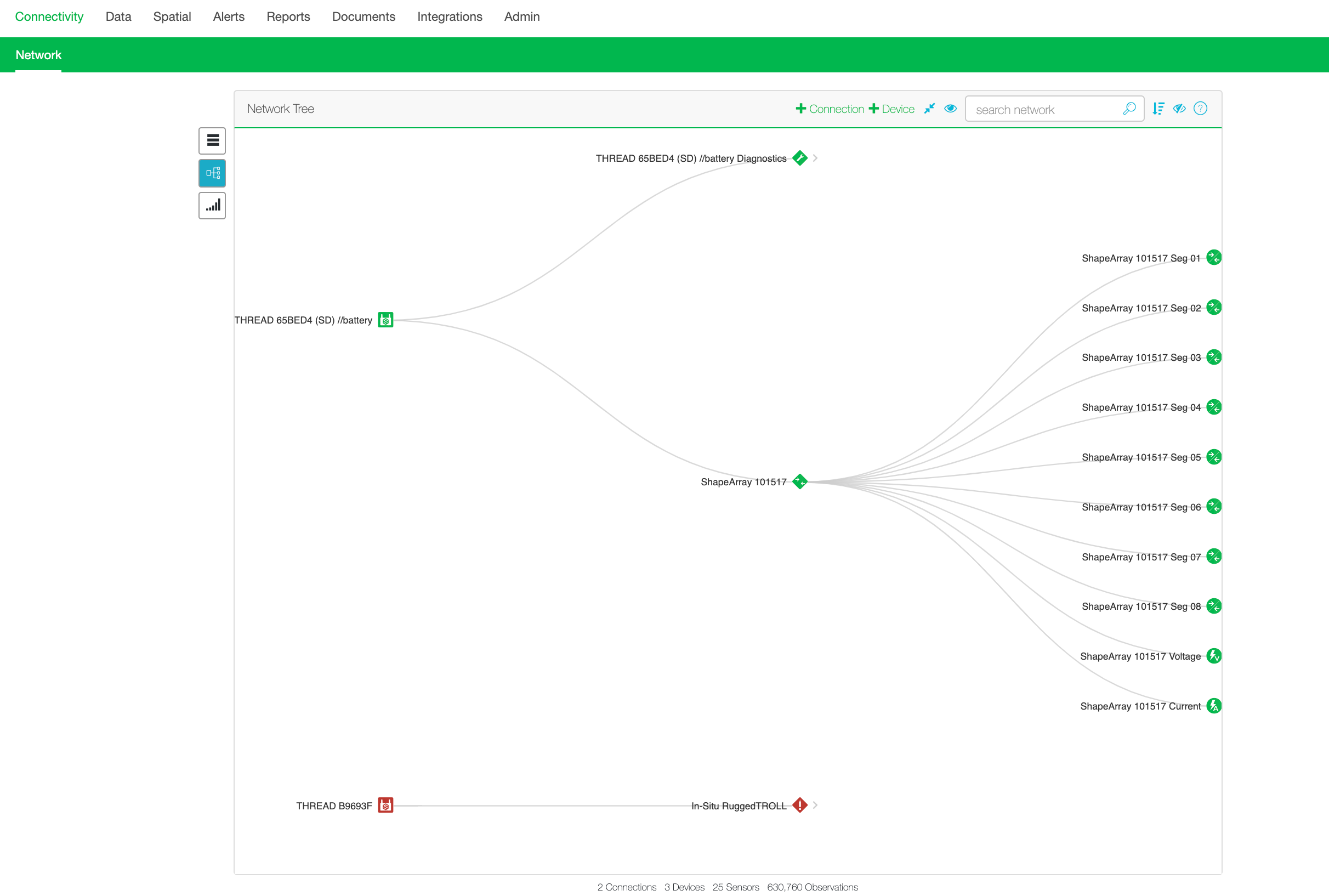Click the ShapeArray Voltage sensor icon
This screenshot has width=1329, height=896.
tap(1213, 656)
